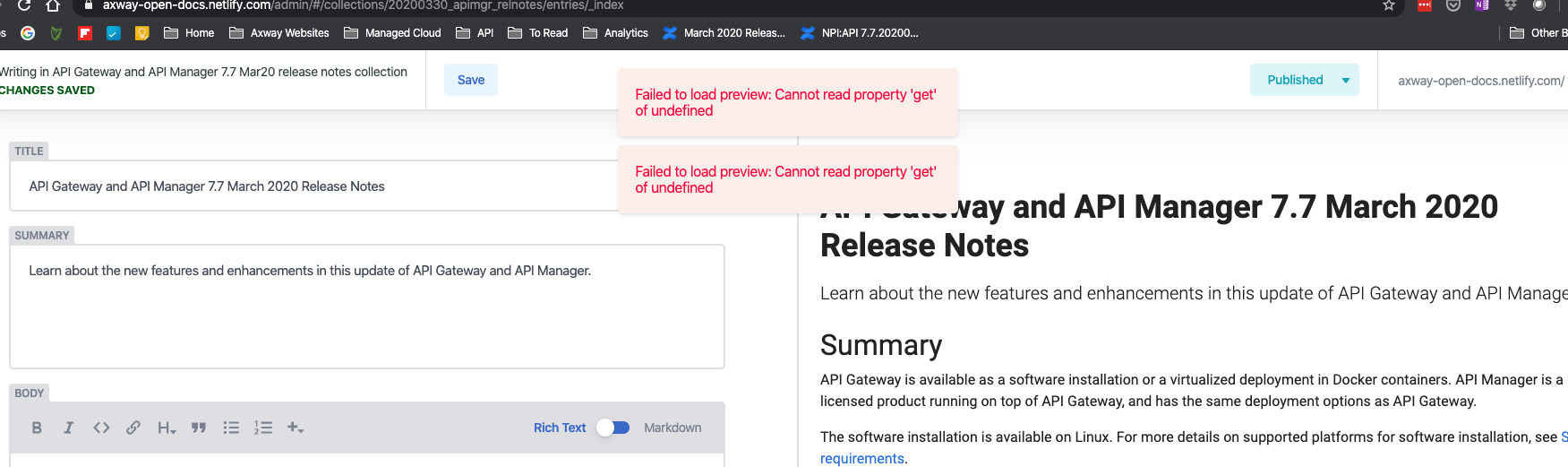Open the blue checkmark bookmark
This screenshot has width=1568, height=467.
(x=114, y=33)
